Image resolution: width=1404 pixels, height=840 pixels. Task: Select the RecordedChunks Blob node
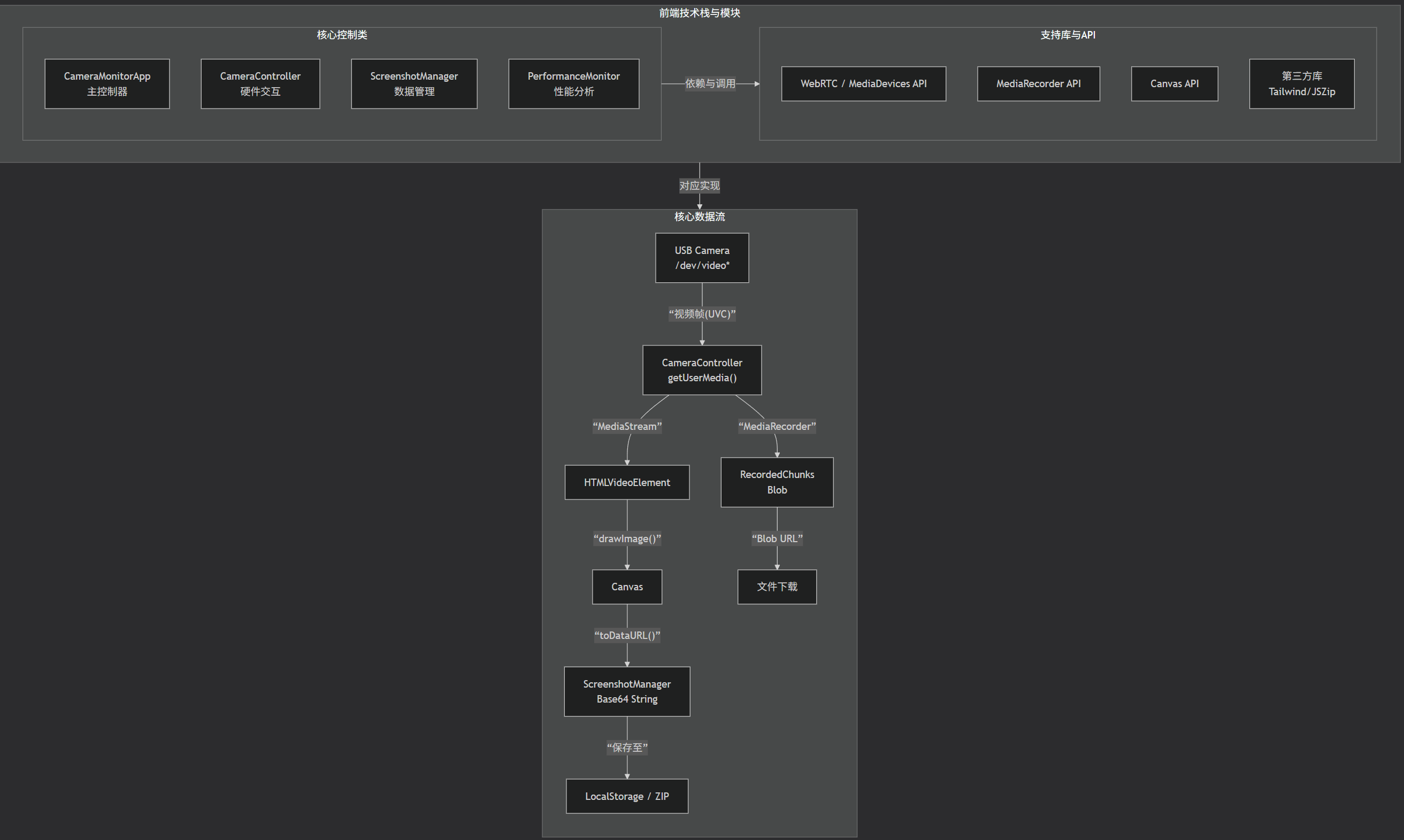(777, 482)
